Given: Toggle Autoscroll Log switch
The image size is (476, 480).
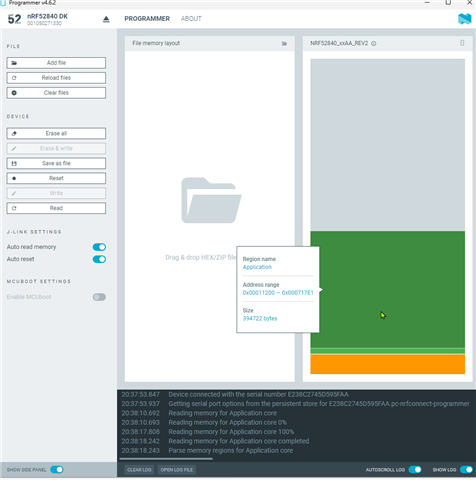Looking at the screenshot, I should click(x=415, y=470).
